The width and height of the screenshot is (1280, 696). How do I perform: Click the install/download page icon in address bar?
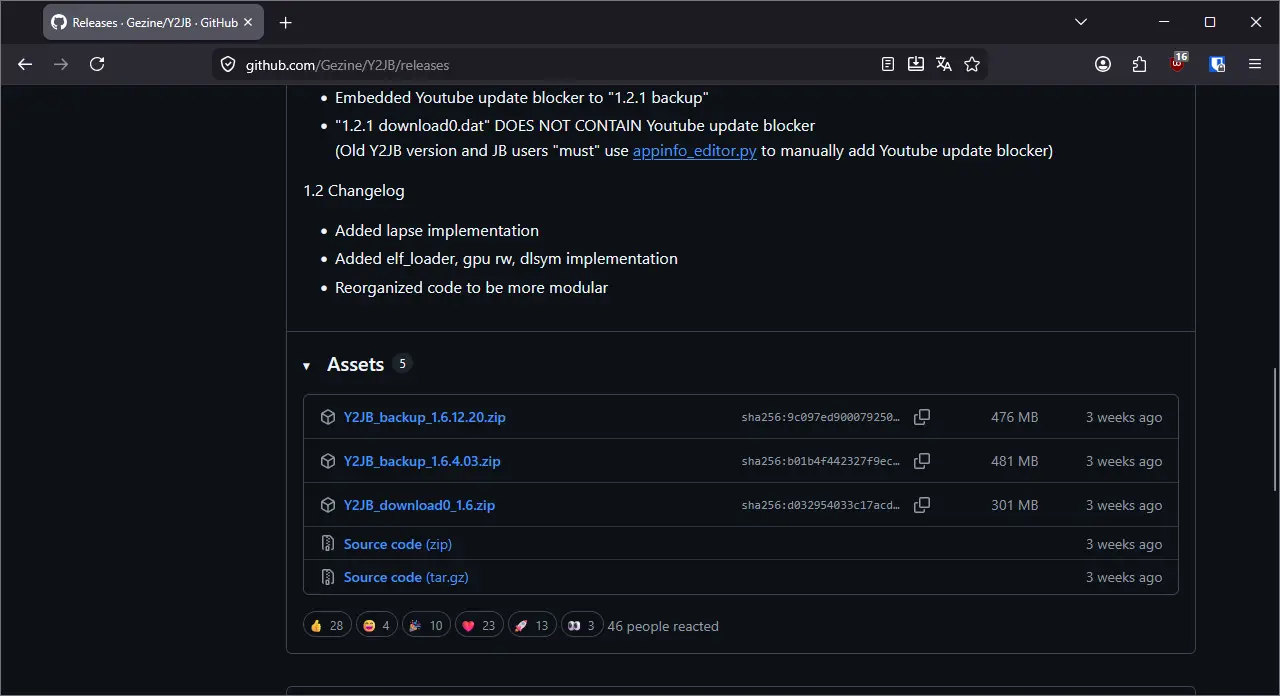(x=915, y=64)
